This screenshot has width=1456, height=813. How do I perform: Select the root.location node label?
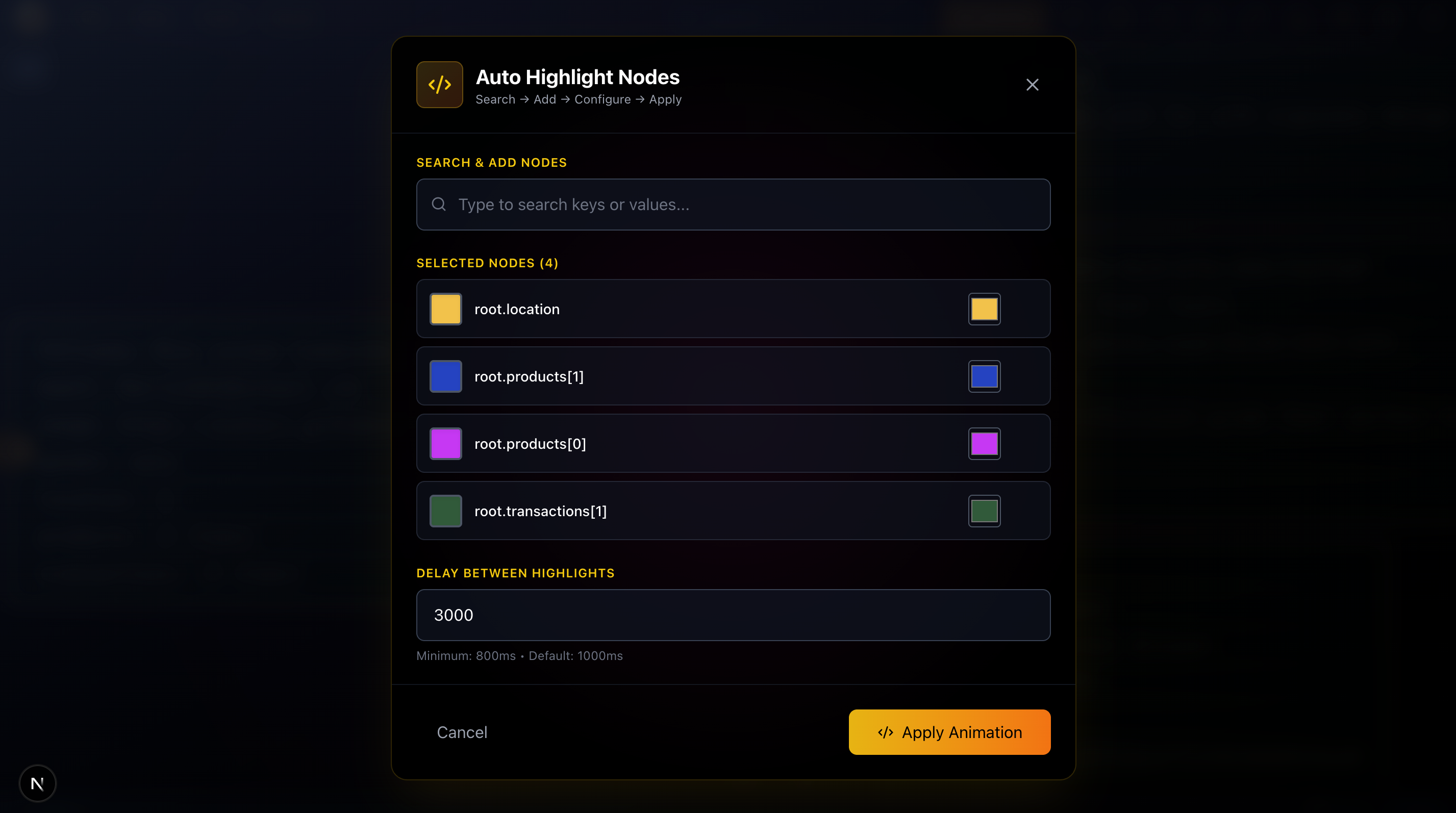pos(517,309)
